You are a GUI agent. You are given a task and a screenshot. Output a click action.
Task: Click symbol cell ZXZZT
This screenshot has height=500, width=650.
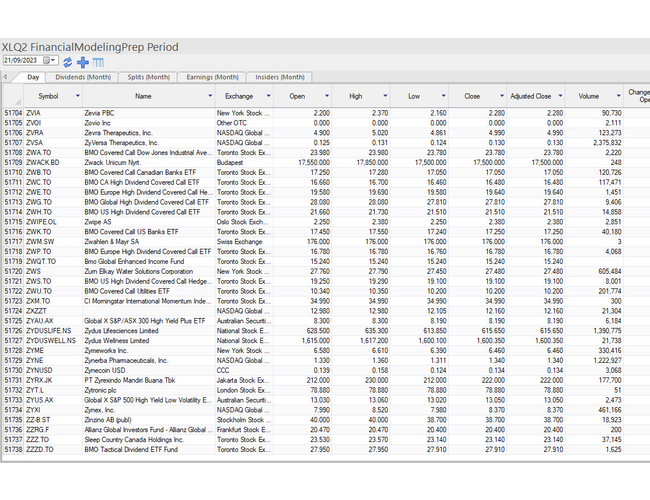pos(53,311)
